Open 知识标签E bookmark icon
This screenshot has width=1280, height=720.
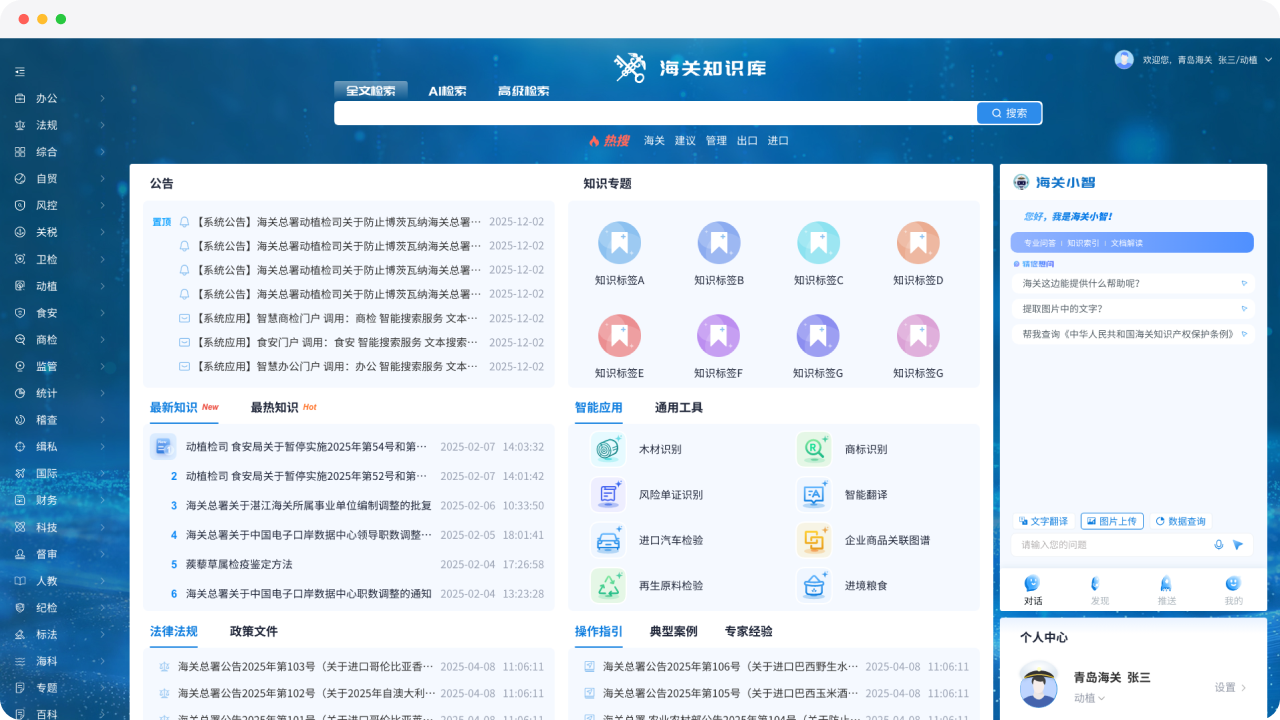click(619, 335)
